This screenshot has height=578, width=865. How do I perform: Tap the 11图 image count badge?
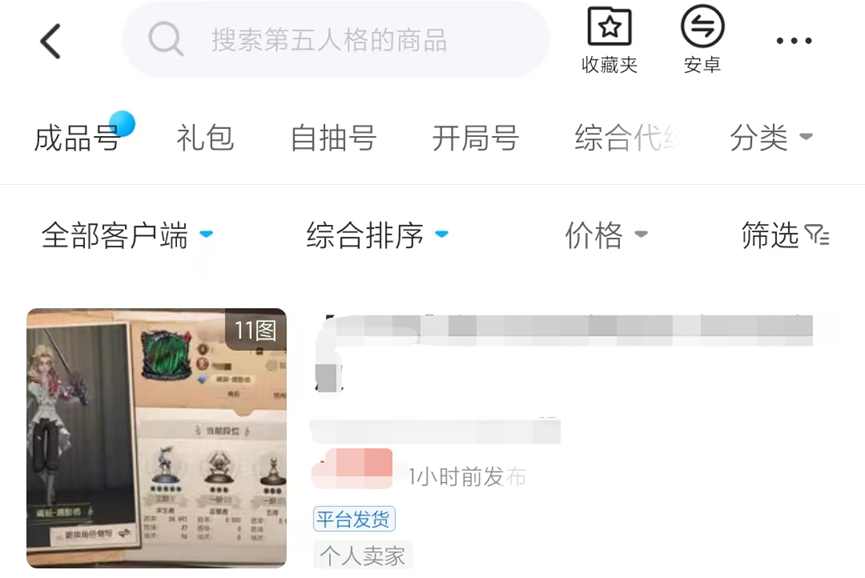click(255, 330)
